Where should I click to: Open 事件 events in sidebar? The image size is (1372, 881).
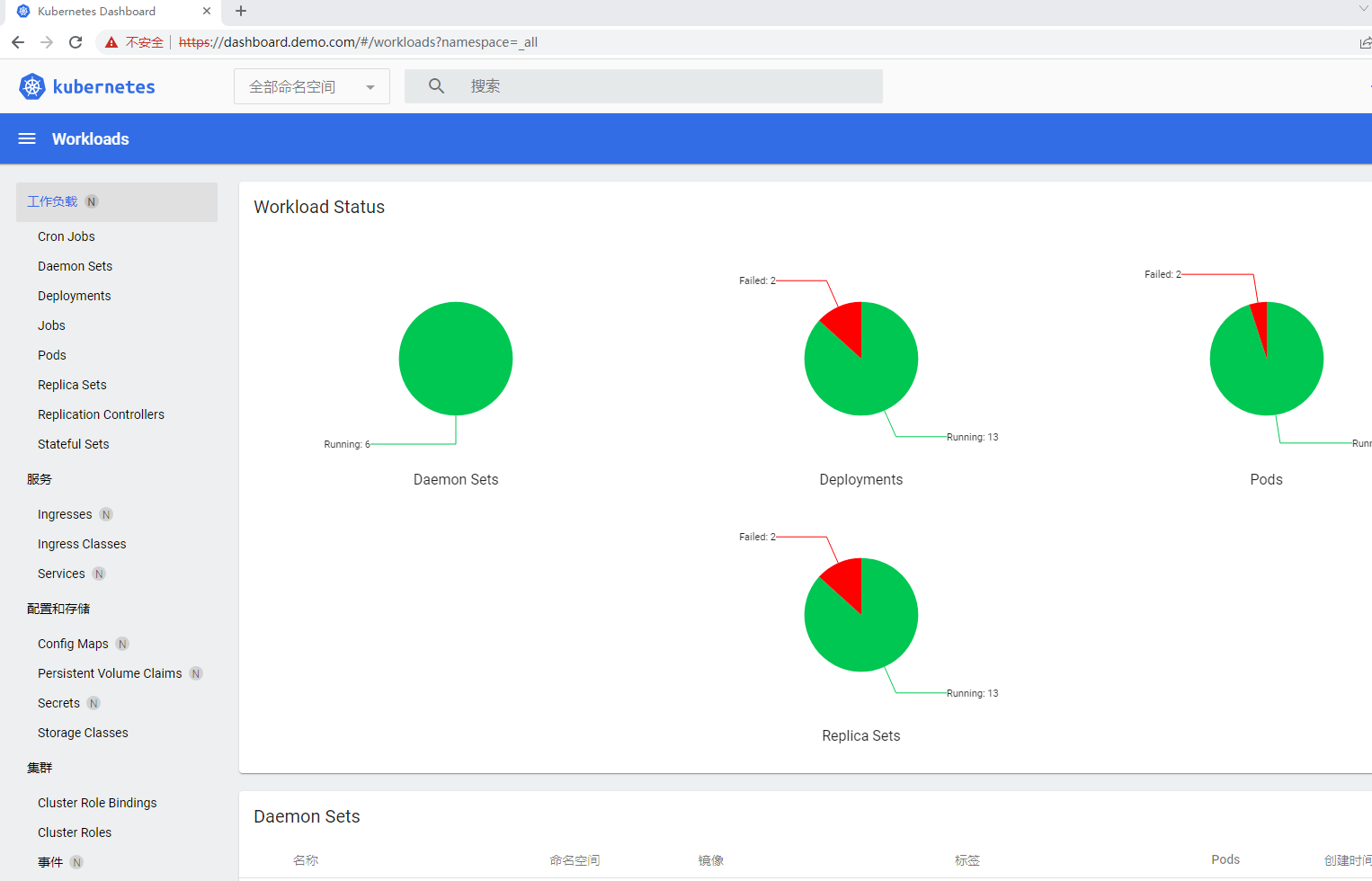50,862
